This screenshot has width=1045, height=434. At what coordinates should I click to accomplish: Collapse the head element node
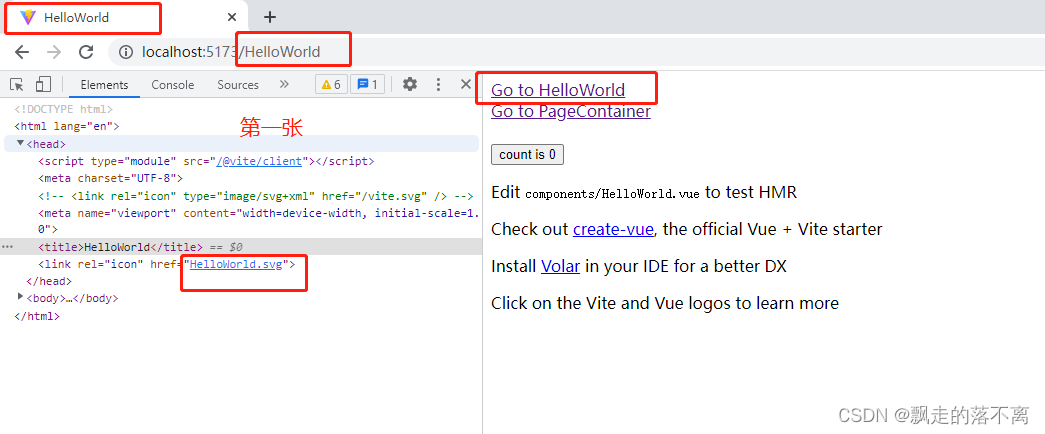(20, 143)
